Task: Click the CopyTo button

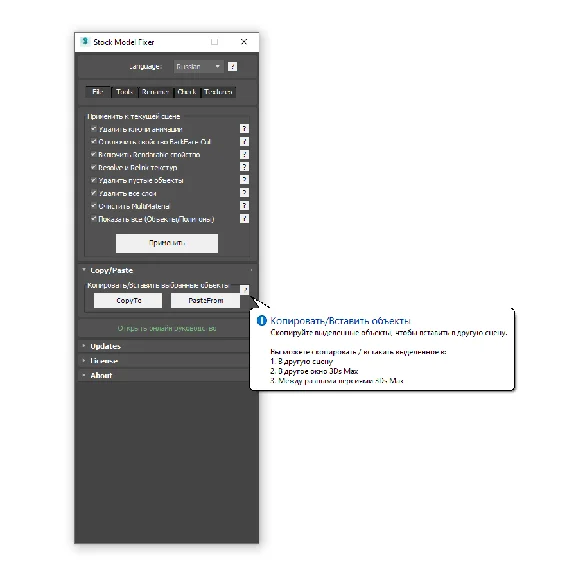Action: pyautogui.click(x=128, y=300)
